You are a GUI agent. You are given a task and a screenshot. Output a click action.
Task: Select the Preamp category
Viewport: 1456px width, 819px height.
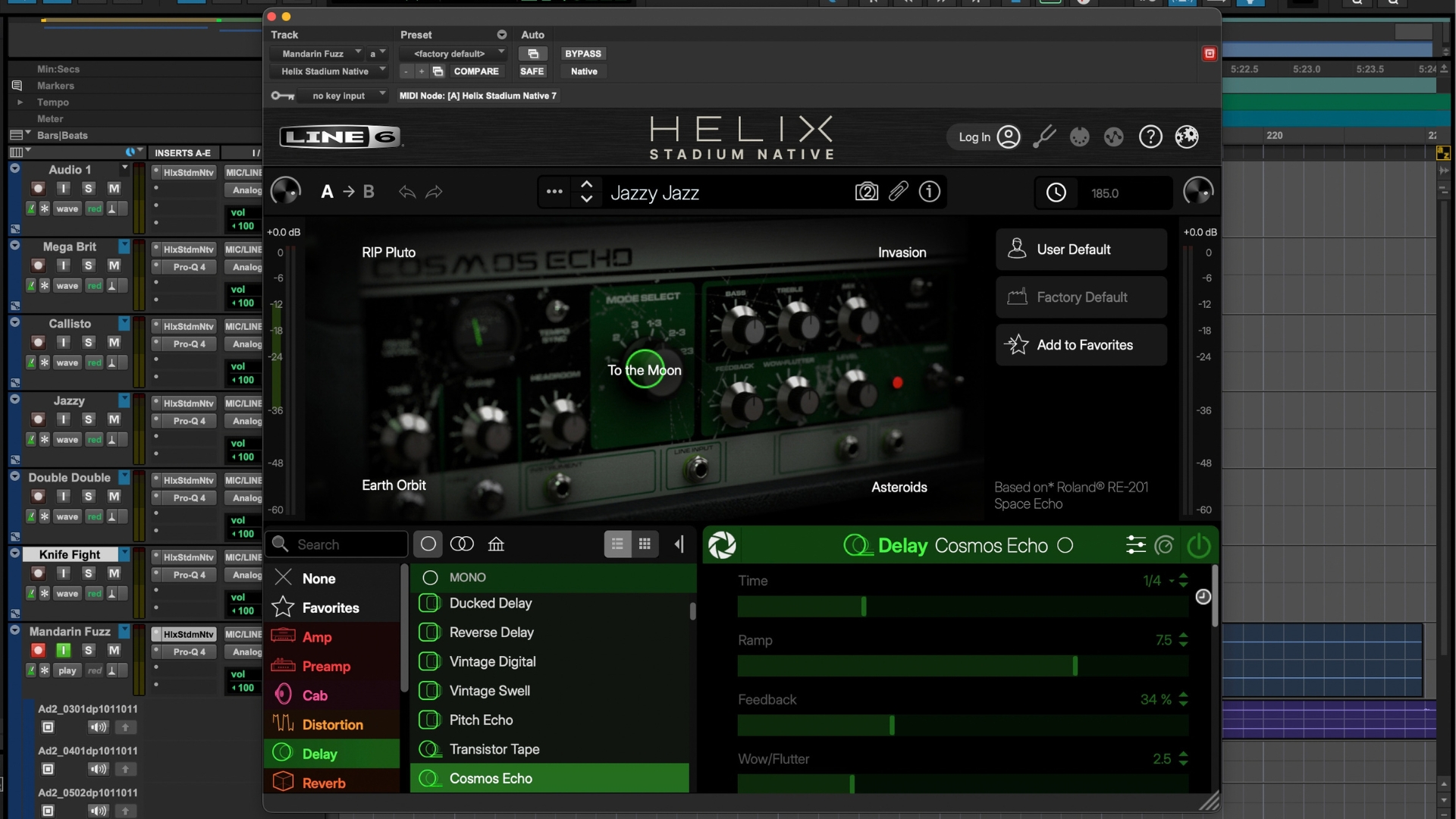coord(331,667)
